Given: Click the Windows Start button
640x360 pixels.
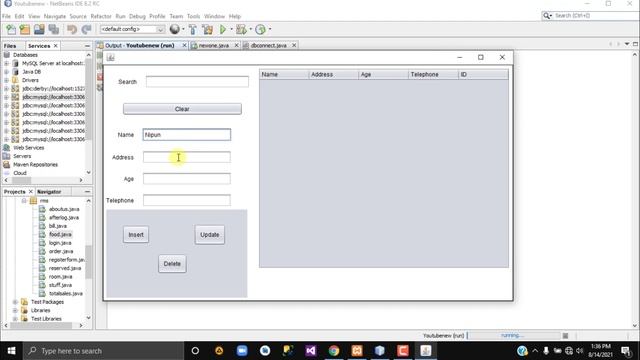Looking at the screenshot, I should click(x=11, y=351).
